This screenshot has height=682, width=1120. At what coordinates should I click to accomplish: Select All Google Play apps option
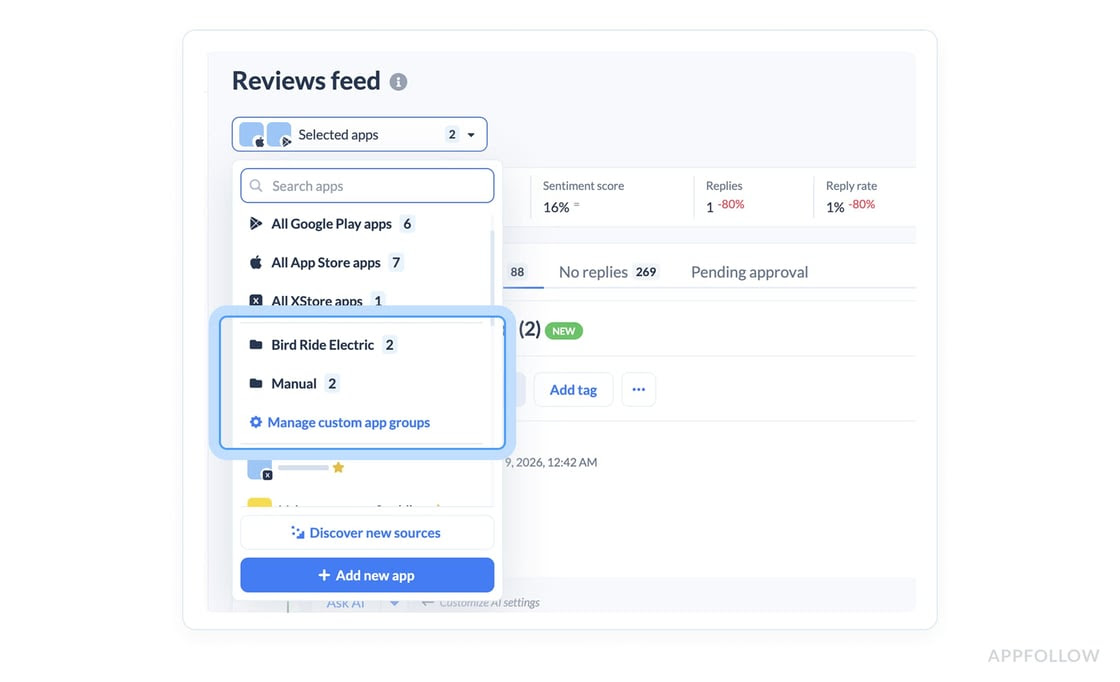click(331, 224)
